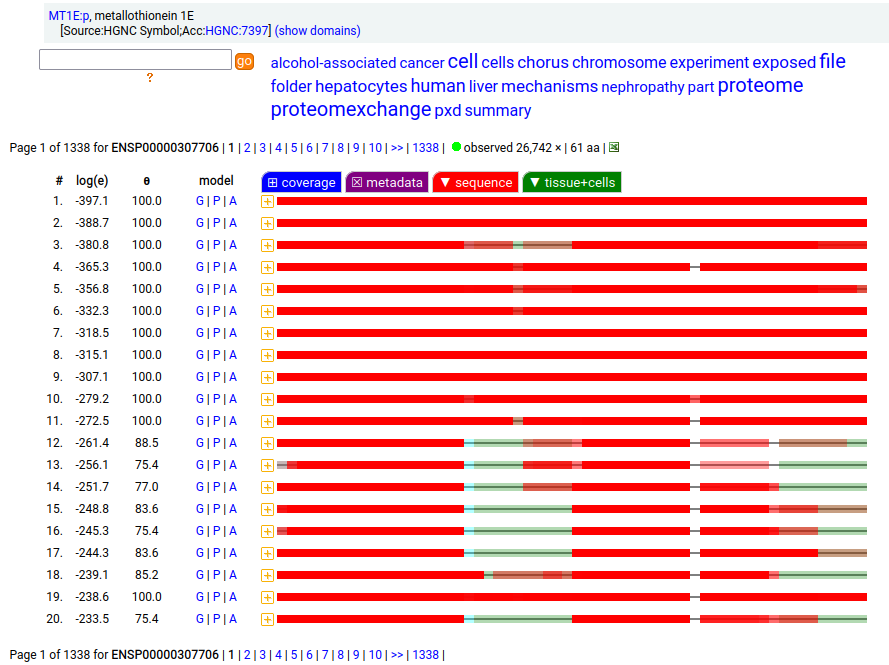Click the green observed status dot
This screenshot has width=889, height=665.
pyautogui.click(x=456, y=147)
